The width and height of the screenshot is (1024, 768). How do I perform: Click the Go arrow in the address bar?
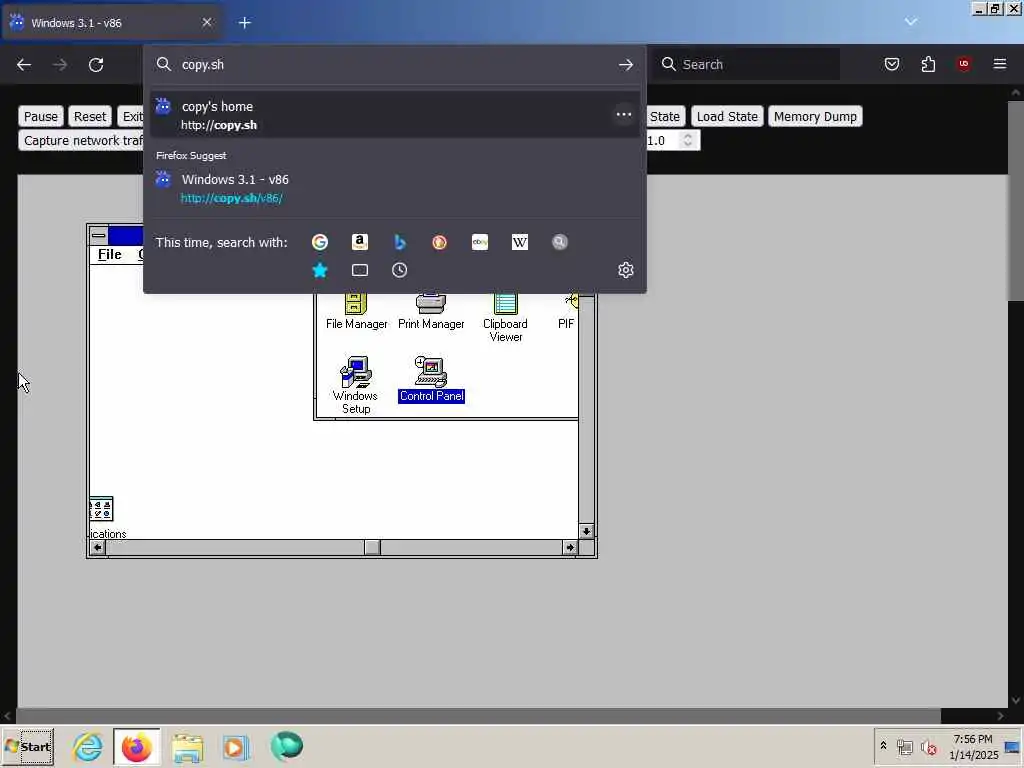626,65
